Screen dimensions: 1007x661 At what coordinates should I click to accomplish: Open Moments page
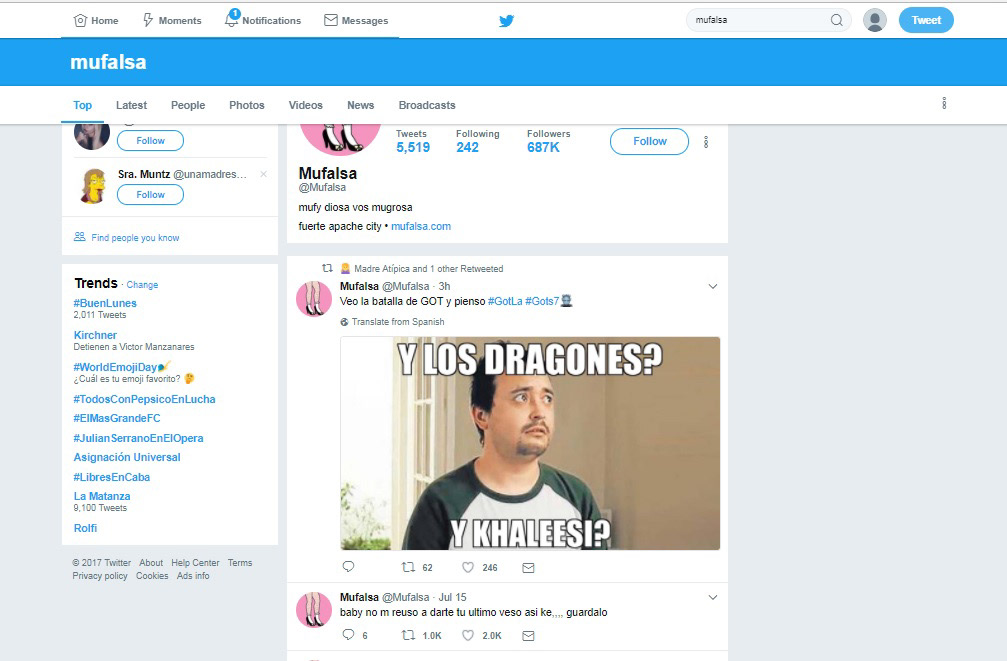click(171, 21)
